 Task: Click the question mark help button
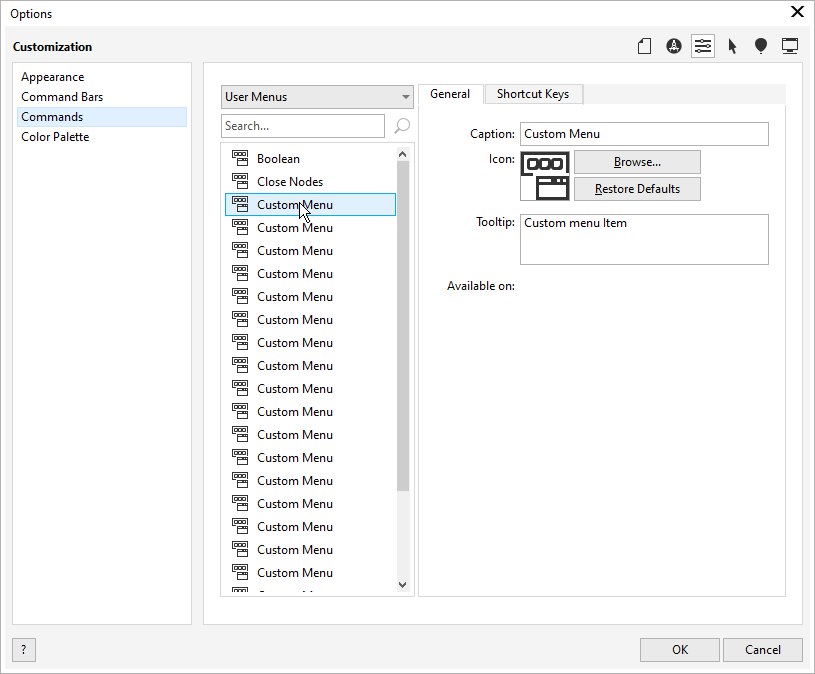click(23, 650)
